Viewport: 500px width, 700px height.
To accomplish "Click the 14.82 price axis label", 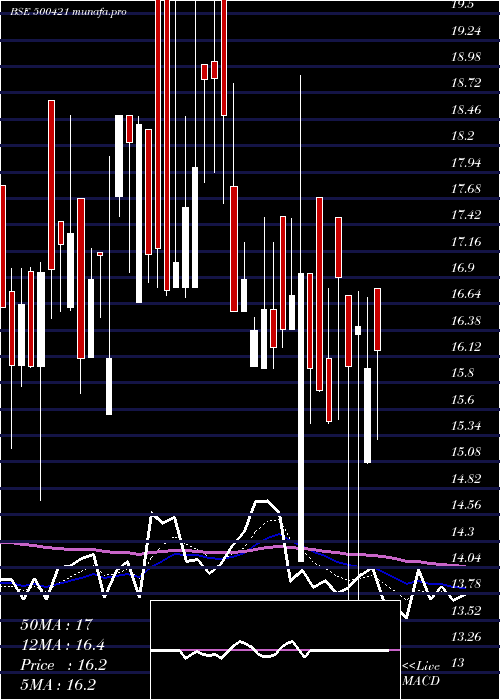I will click(x=466, y=478).
